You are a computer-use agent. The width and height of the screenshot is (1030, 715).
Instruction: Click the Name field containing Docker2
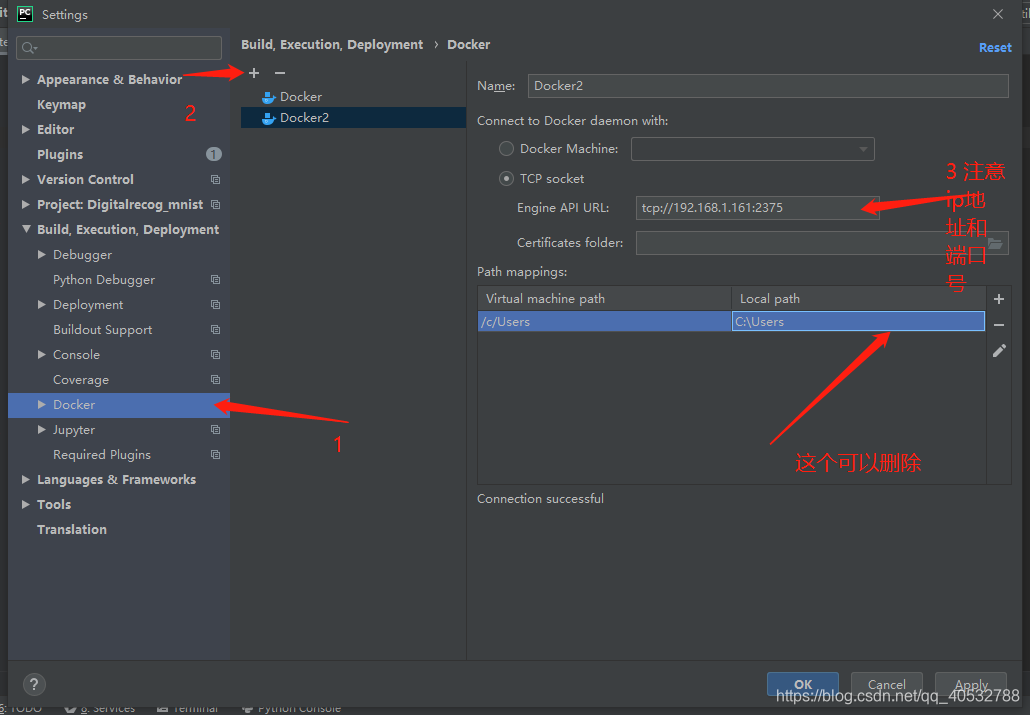(x=768, y=85)
